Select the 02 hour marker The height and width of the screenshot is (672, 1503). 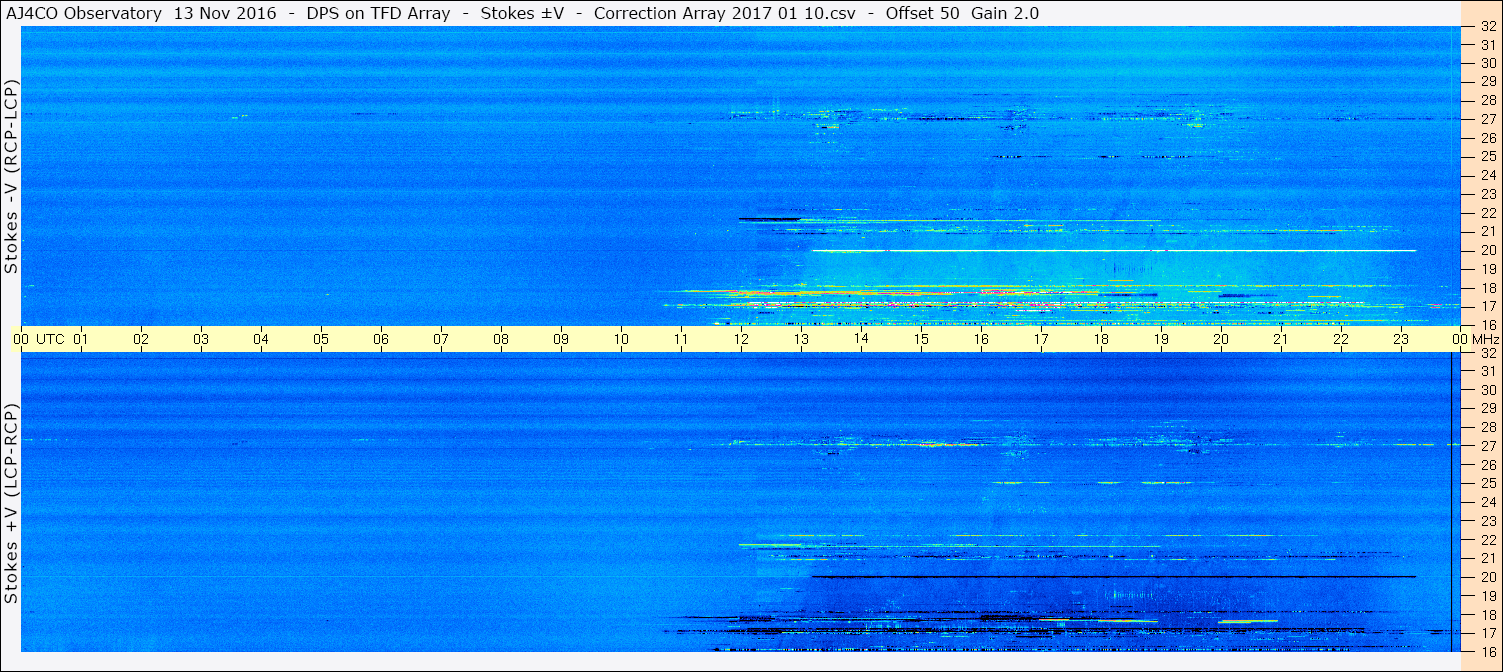[x=141, y=340]
